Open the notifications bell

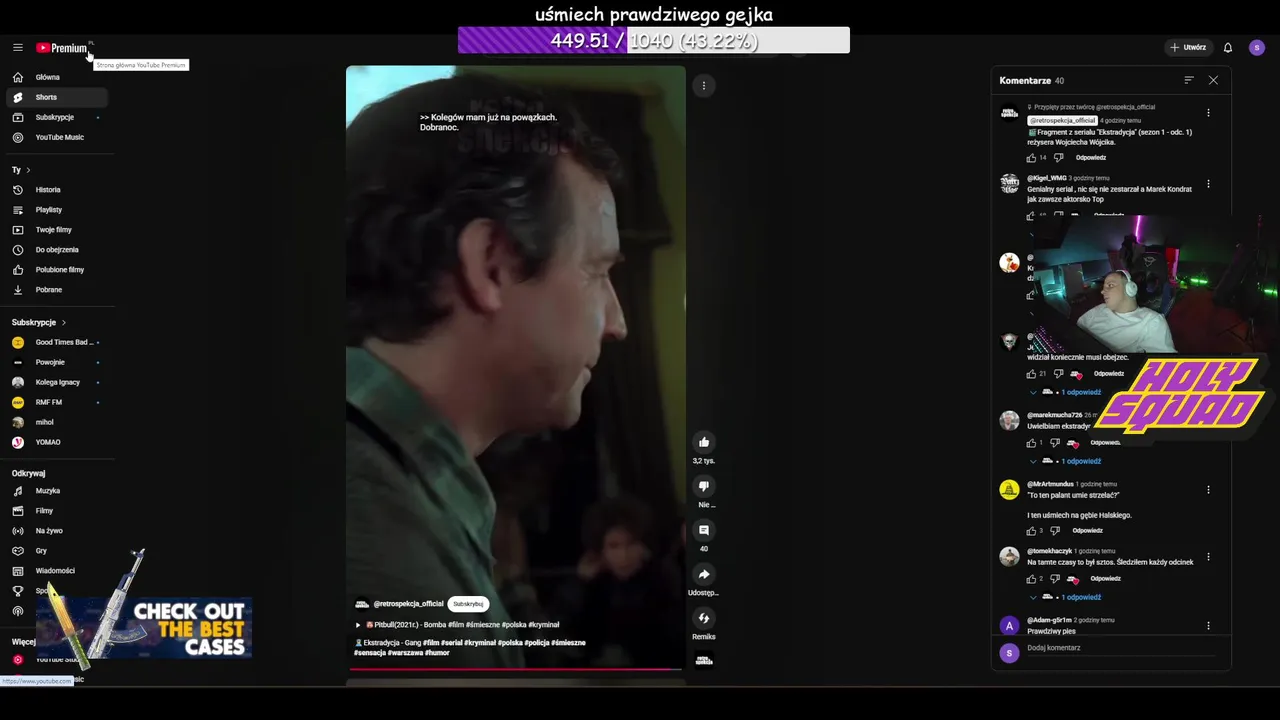[x=1228, y=47]
